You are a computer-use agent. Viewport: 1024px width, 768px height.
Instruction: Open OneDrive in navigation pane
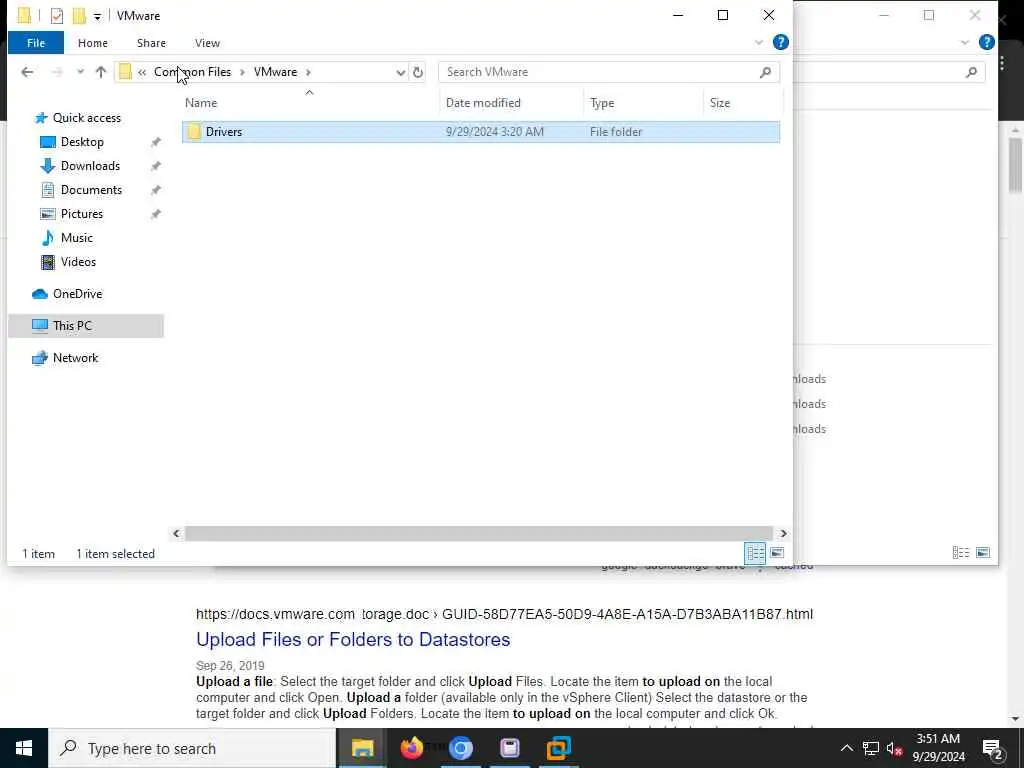click(77, 294)
